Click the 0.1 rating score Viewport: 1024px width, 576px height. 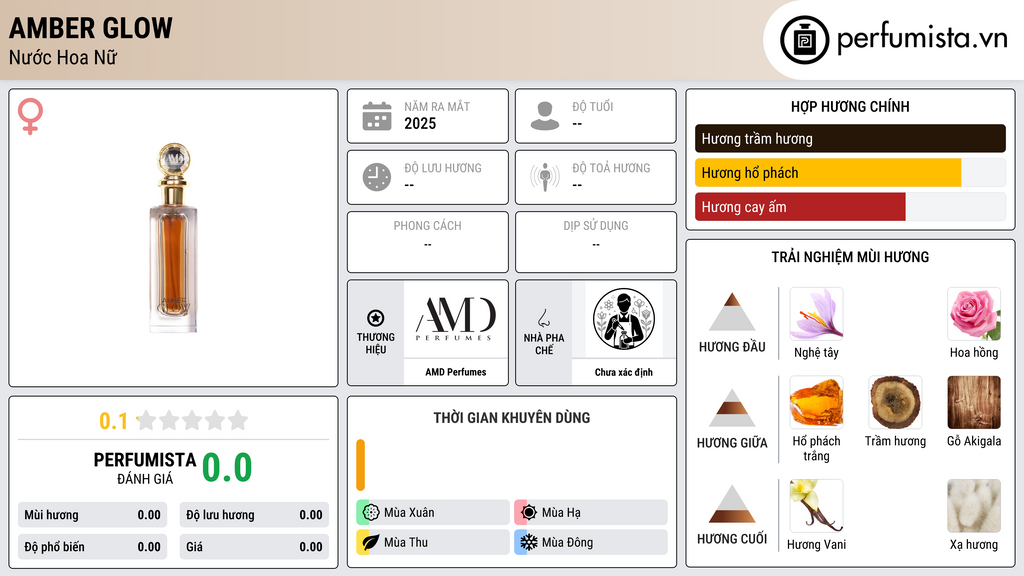114,421
